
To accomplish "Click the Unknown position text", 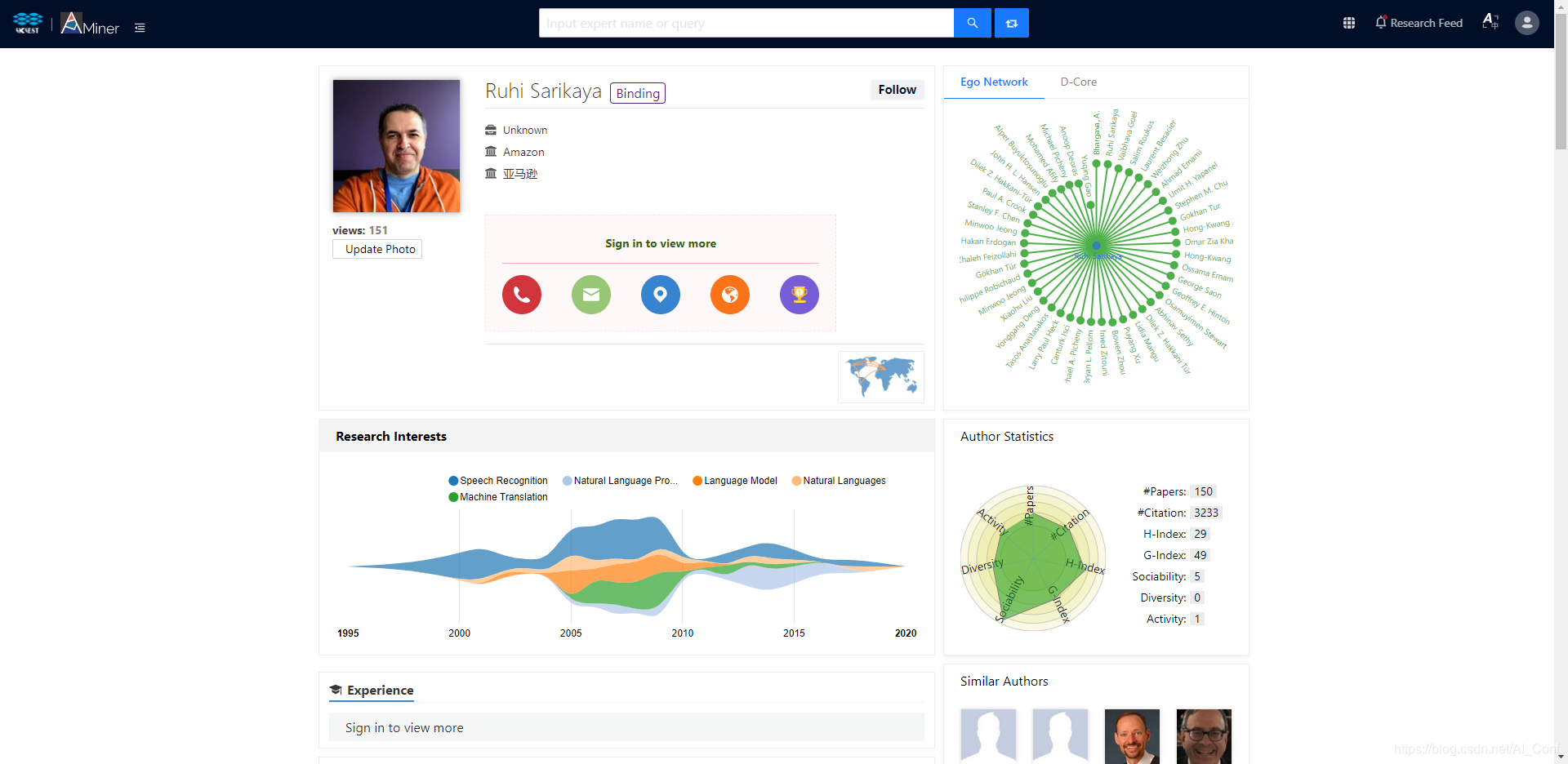I will (525, 130).
